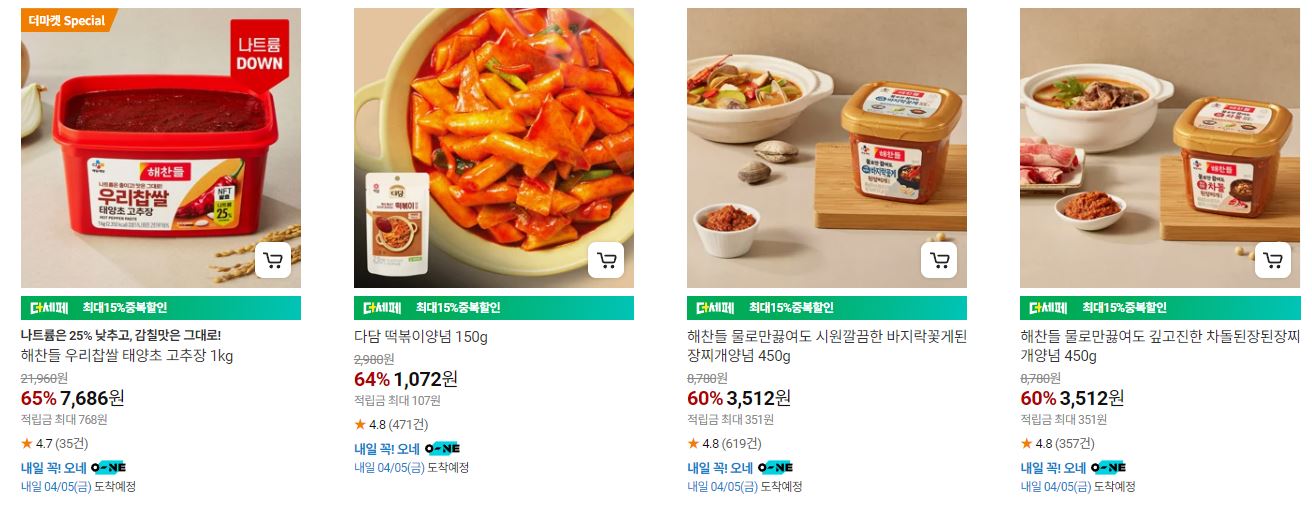Click O-NE delivery badge under gochujang
This screenshot has width=1312, height=532.
108,467
